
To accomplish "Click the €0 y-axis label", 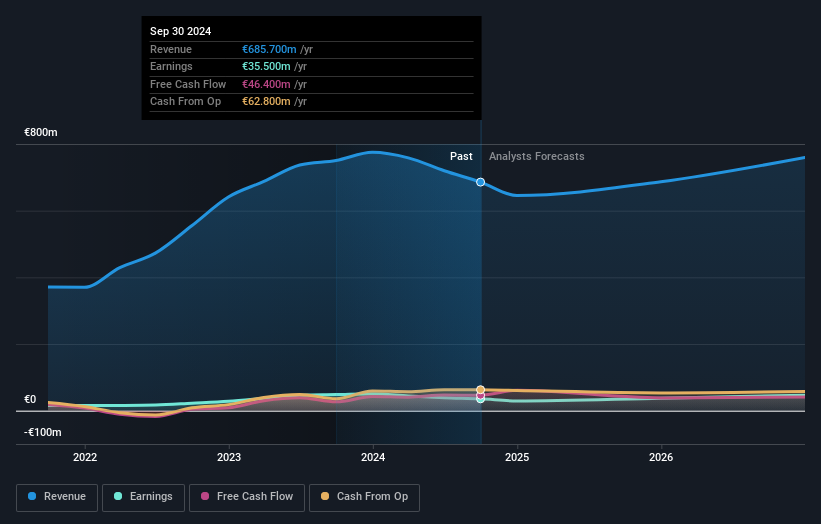I will (x=30, y=399).
